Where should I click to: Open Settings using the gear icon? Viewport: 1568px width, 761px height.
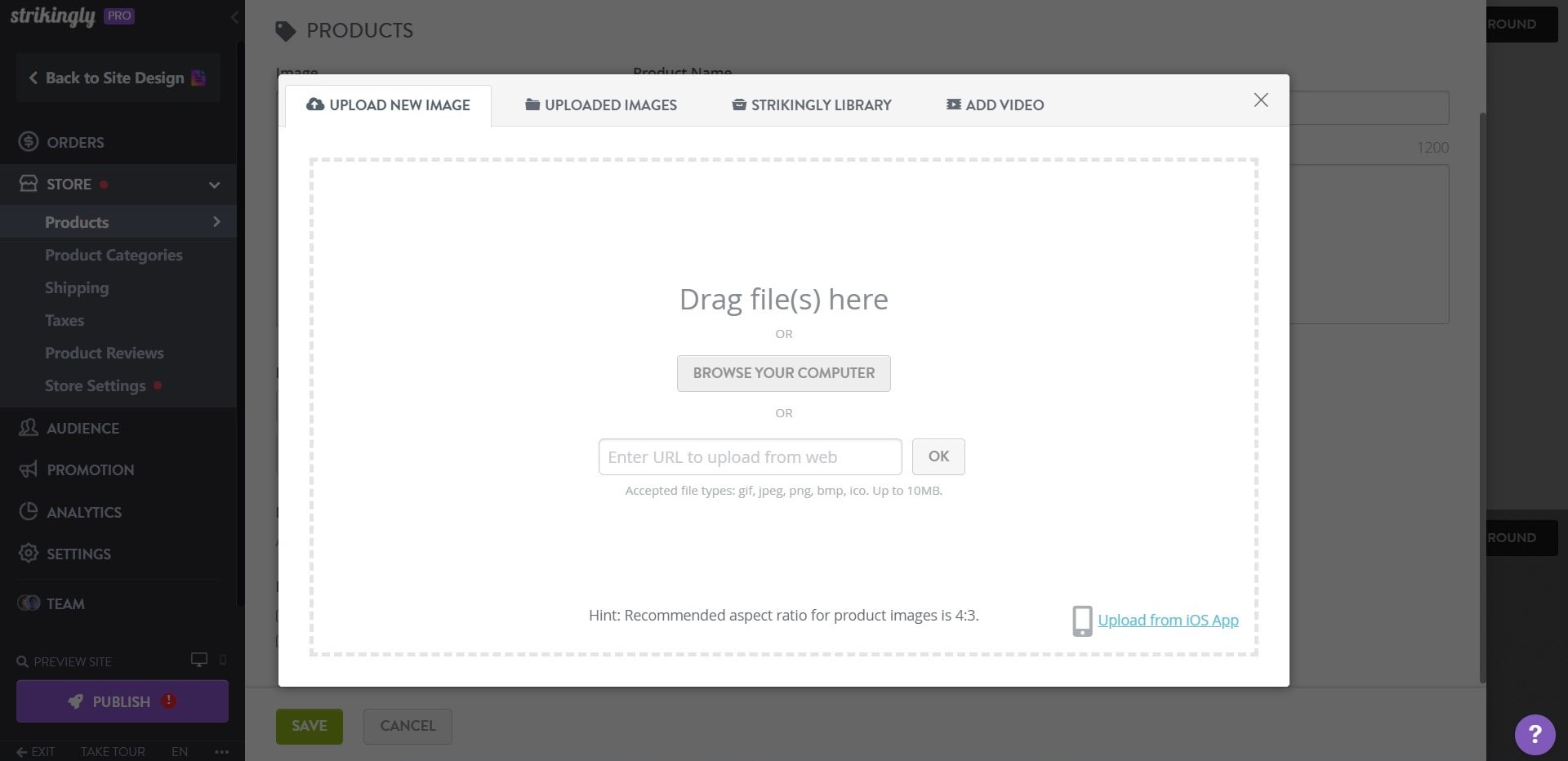coord(27,554)
